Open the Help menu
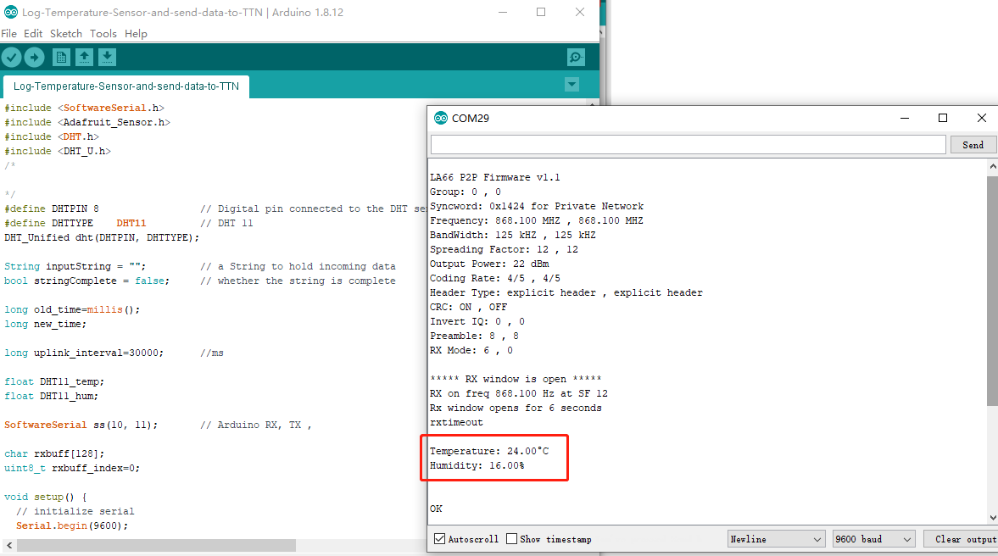Viewport: 998px width, 556px height. 136,34
